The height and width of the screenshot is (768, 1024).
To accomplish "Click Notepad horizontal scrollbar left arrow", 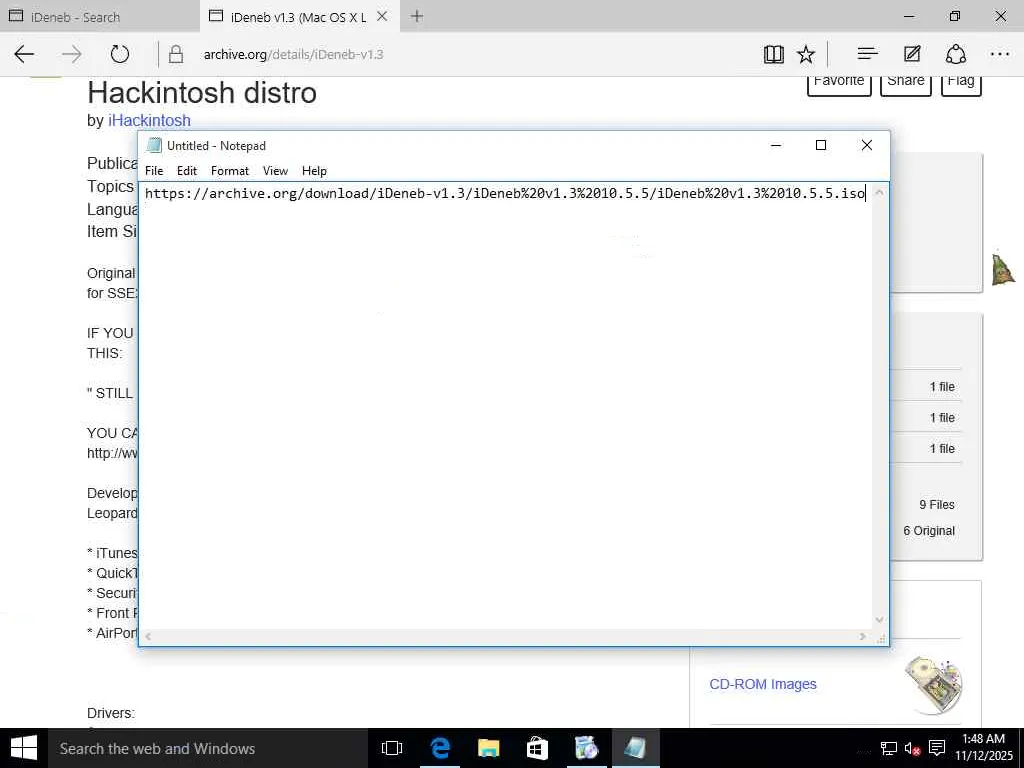I will (148, 636).
